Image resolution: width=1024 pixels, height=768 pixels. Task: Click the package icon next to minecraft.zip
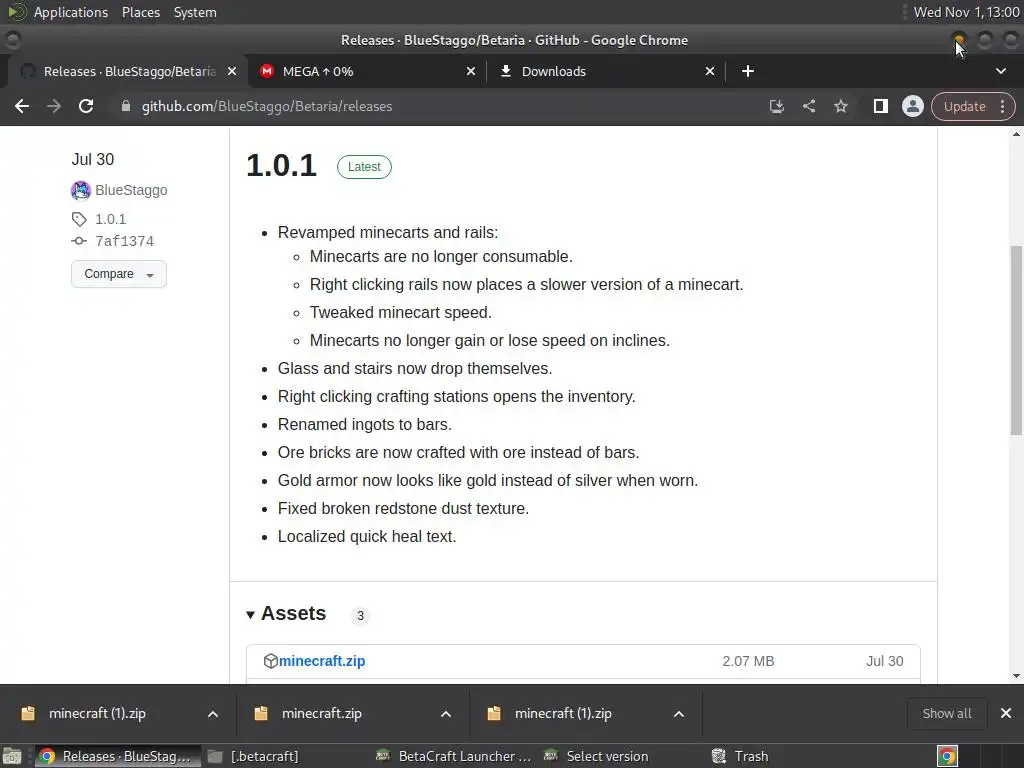(x=270, y=661)
